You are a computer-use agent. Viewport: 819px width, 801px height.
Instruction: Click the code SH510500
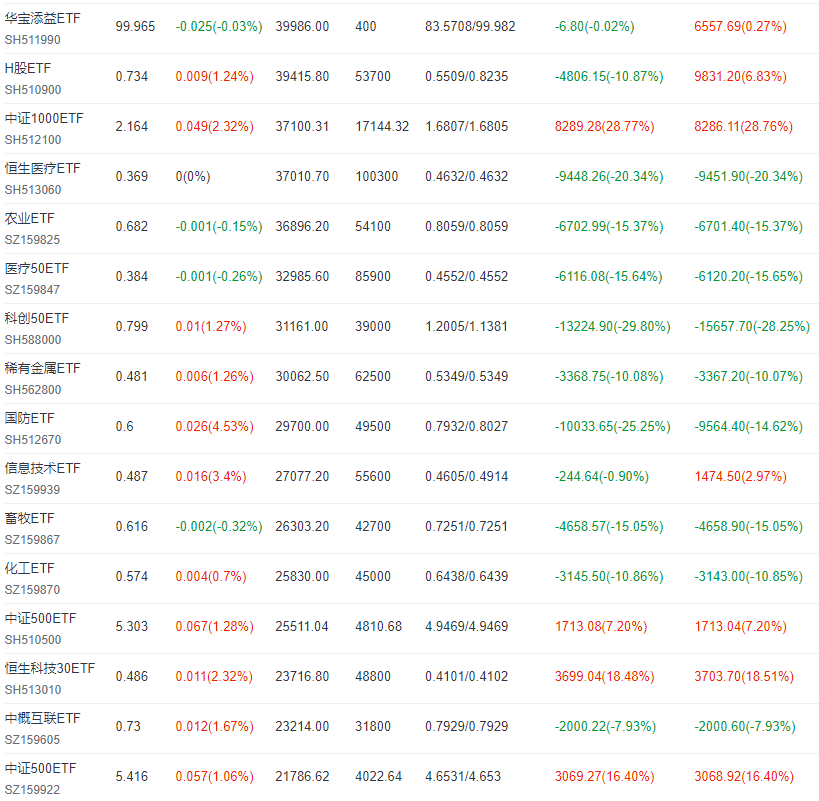(x=33, y=640)
